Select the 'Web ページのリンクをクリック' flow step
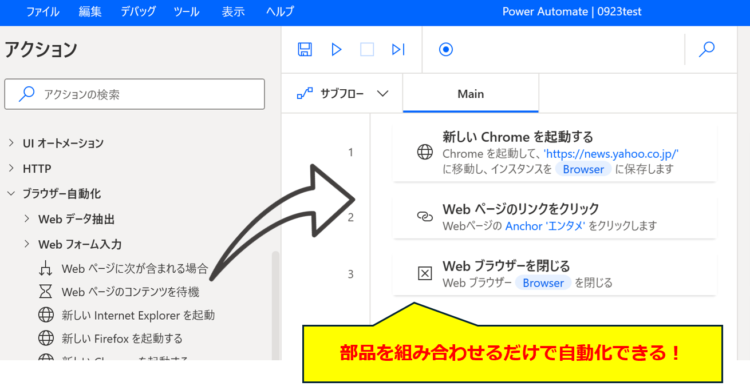This screenshot has width=750, height=390. (554, 217)
